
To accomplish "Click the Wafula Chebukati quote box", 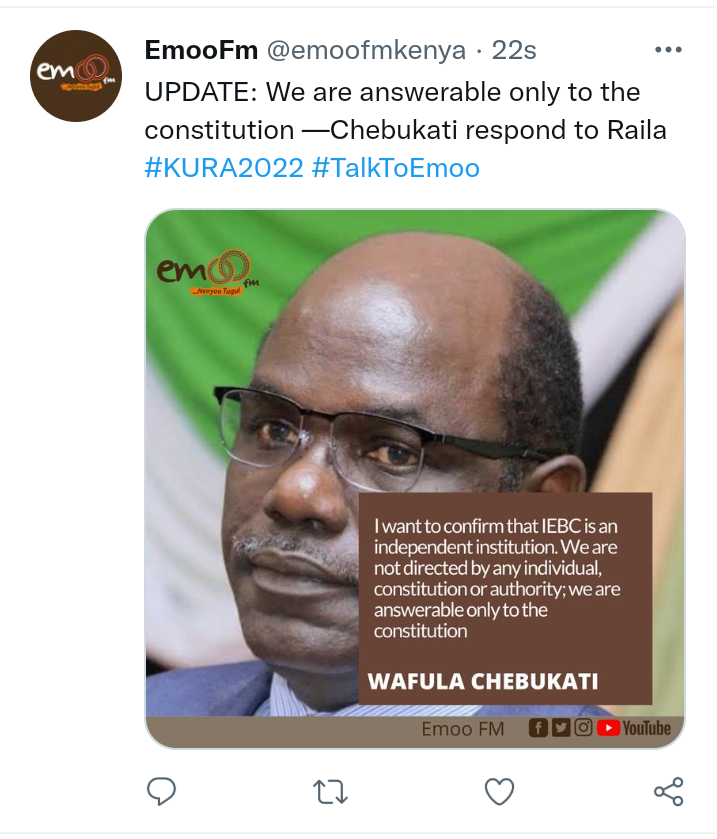I will [x=505, y=598].
